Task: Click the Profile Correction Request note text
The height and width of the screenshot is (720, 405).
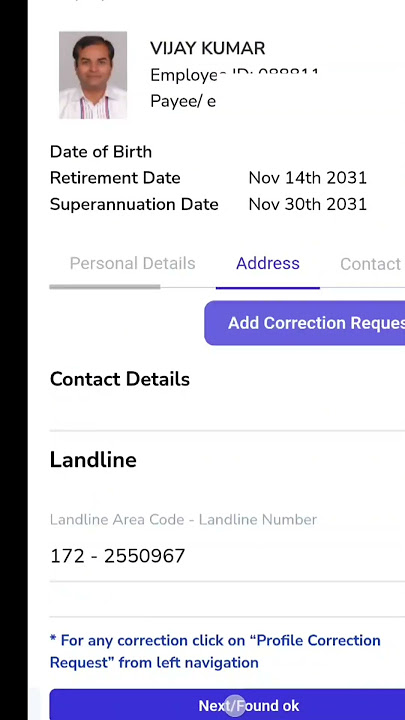Action: point(215,652)
